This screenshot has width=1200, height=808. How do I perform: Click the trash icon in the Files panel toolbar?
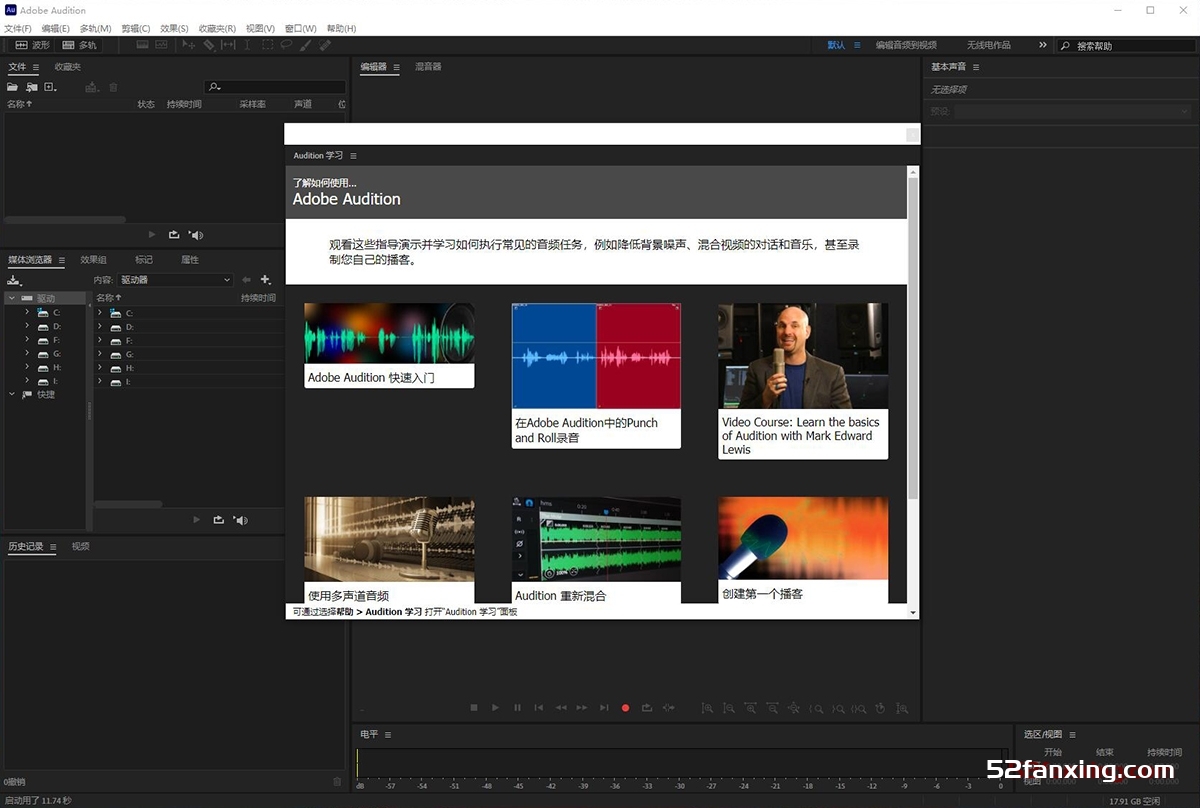tap(113, 87)
